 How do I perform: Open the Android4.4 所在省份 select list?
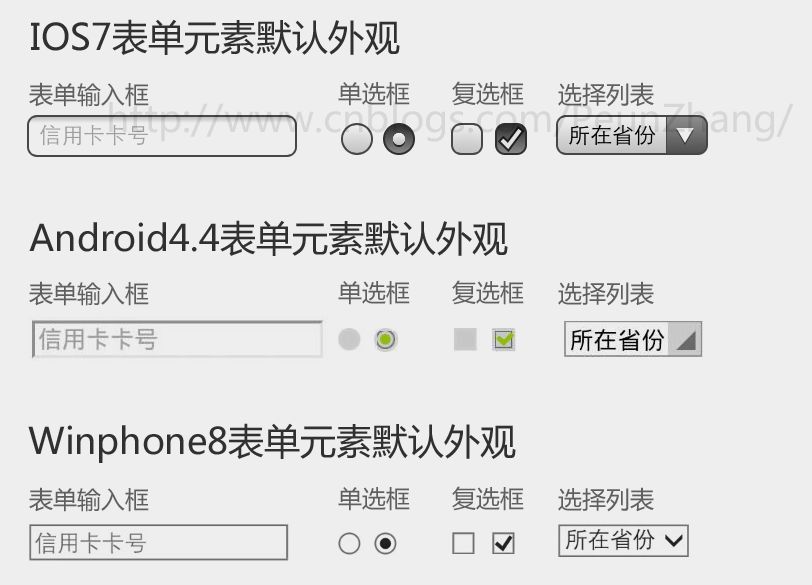tap(633, 339)
